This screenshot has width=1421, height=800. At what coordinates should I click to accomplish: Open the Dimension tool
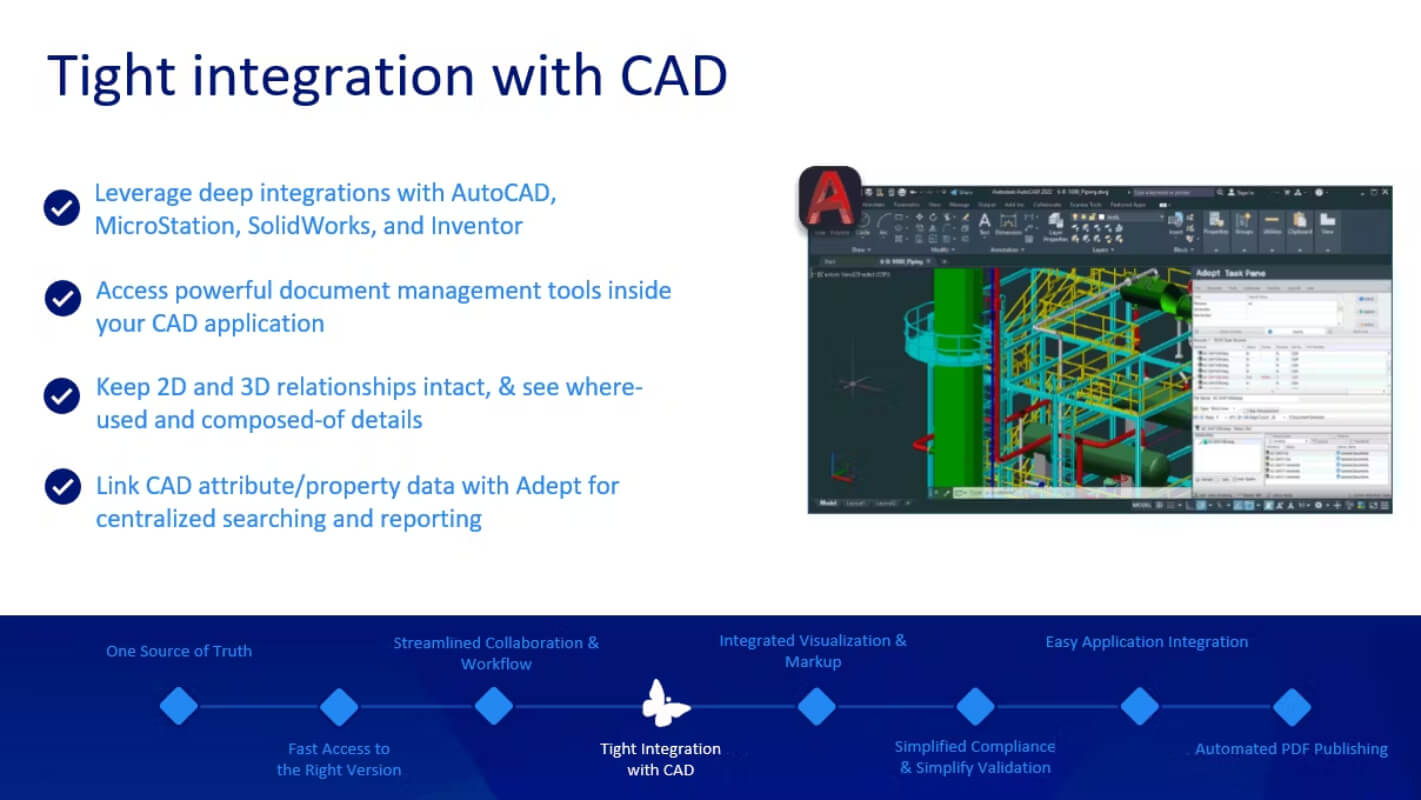point(1008,224)
